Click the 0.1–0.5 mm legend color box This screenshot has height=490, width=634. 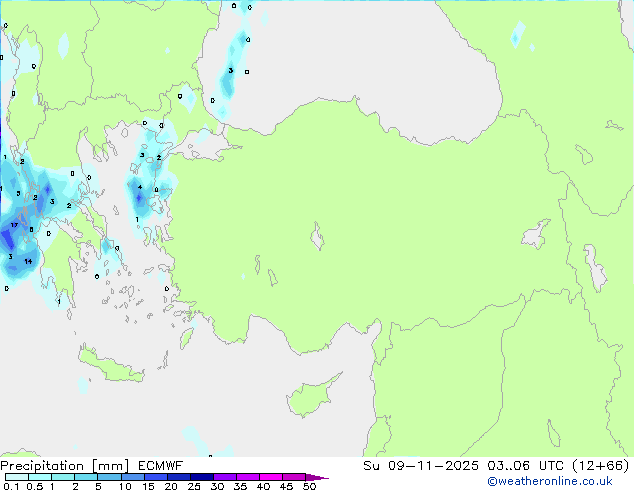(17, 477)
